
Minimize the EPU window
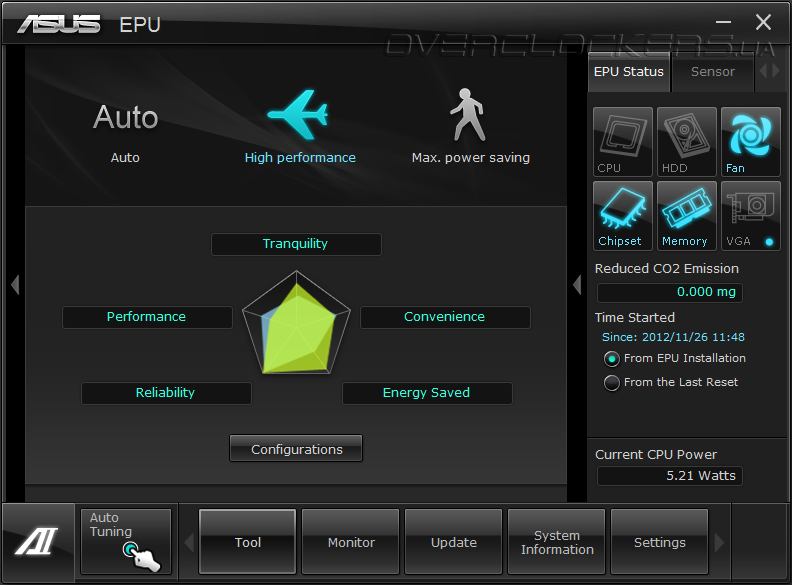point(723,22)
